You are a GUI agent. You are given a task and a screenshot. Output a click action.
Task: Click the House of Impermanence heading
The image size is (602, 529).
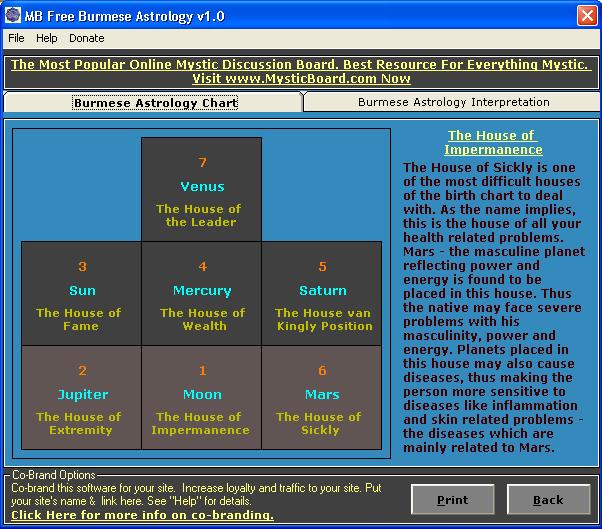pos(491,142)
